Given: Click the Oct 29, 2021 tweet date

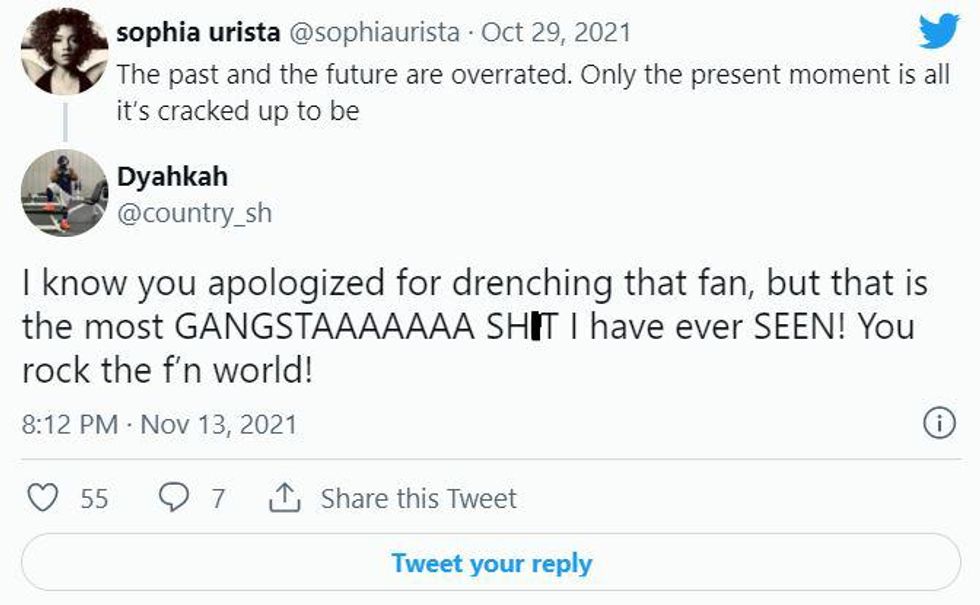Looking at the screenshot, I should [556, 32].
